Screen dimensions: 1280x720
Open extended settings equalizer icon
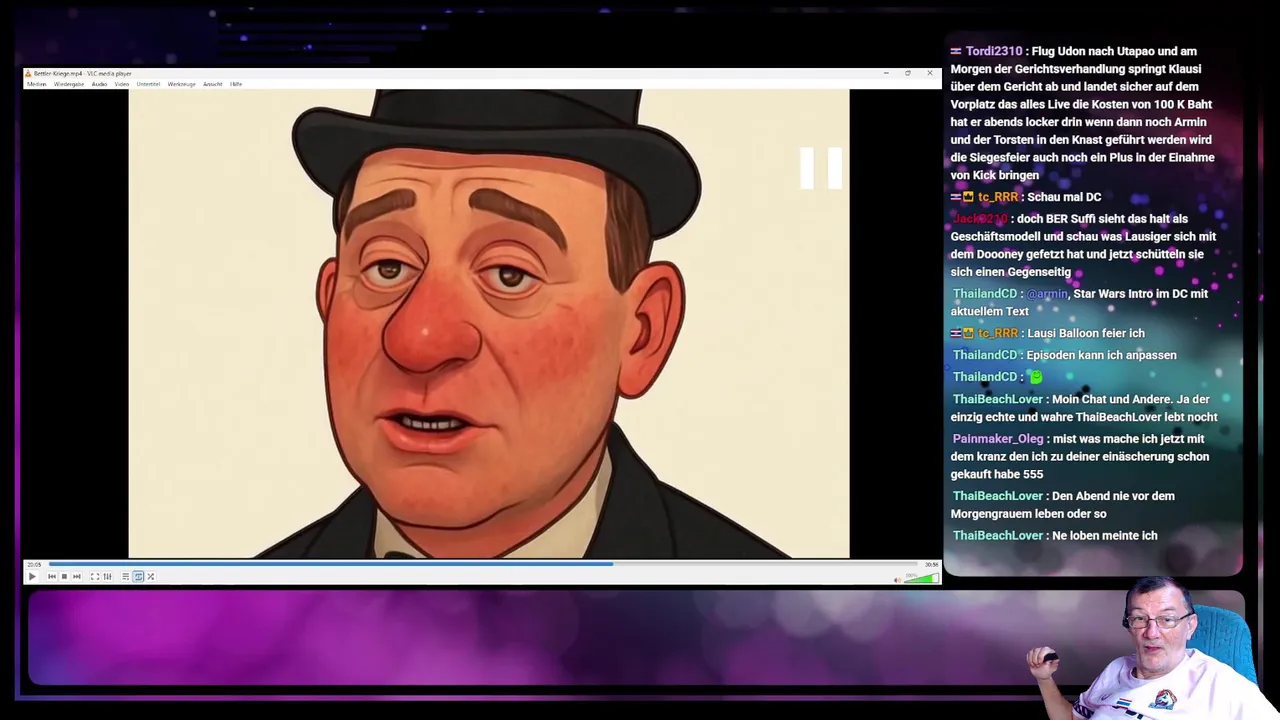tap(107, 576)
